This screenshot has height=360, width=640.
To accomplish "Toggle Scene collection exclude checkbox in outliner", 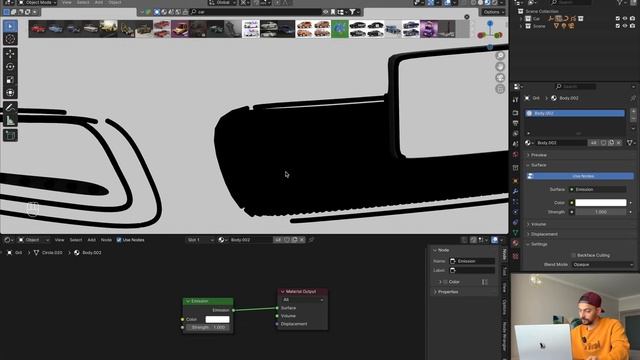I will click(618, 26).
